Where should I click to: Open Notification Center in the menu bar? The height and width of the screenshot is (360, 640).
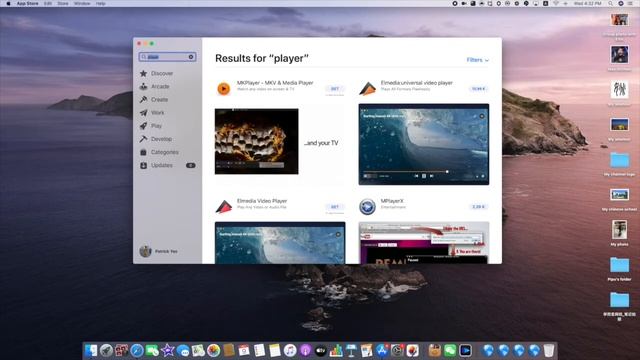630,3
